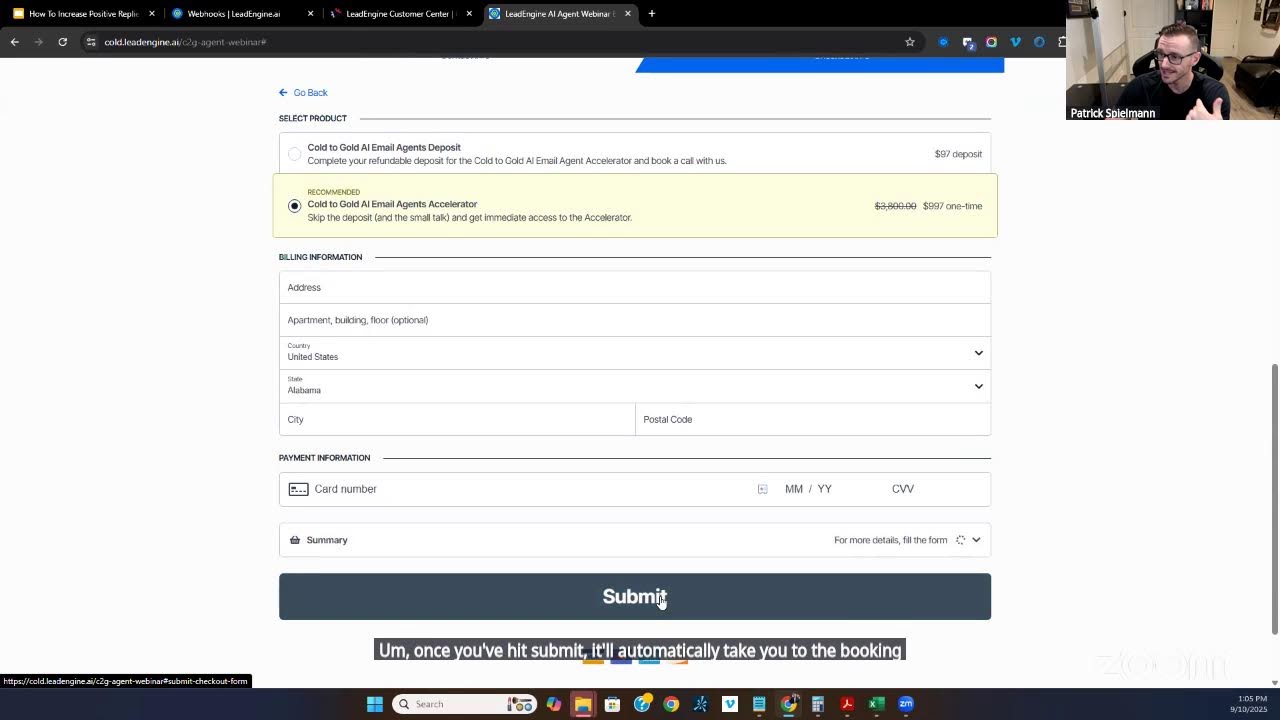
Task: Click the card icon in payment field
Action: click(x=298, y=489)
